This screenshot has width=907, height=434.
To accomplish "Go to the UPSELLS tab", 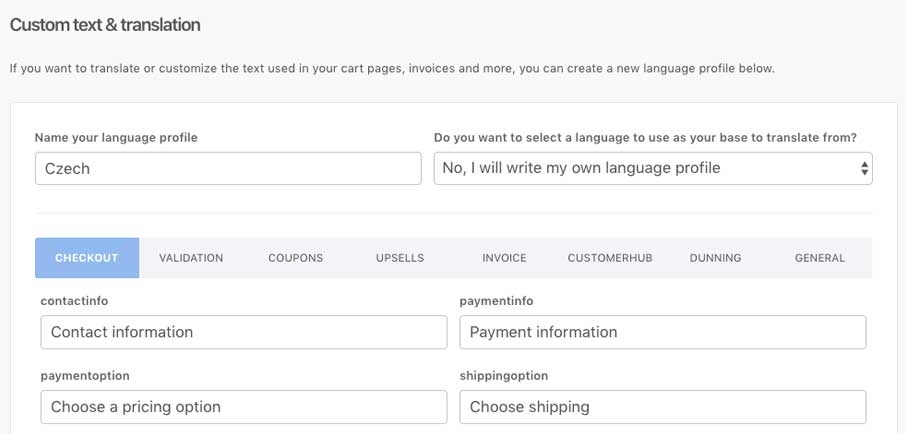I will tap(400, 258).
